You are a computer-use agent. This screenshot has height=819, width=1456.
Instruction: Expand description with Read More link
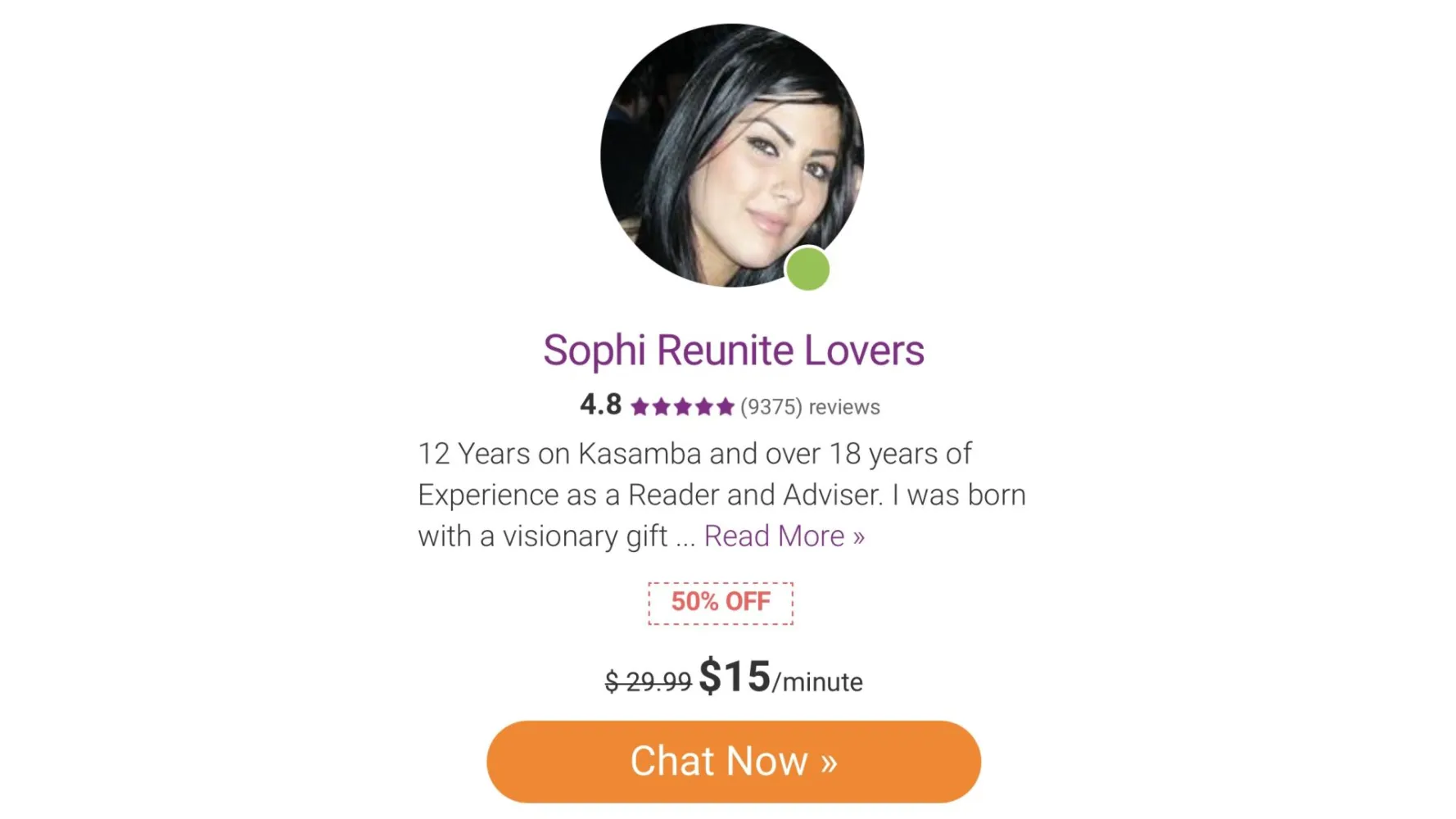coord(784,536)
